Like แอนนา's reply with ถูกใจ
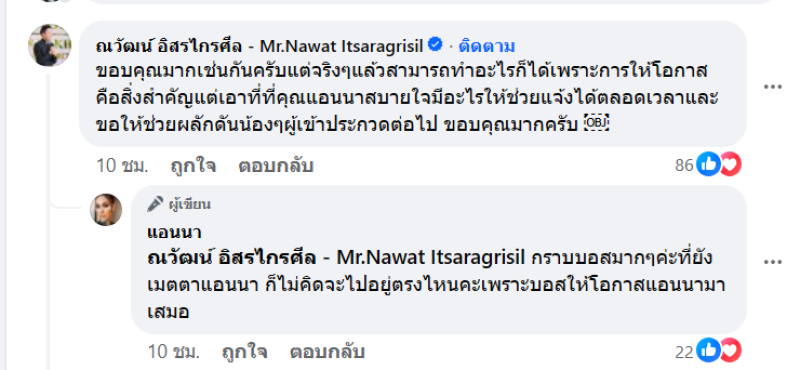The width and height of the screenshot is (800, 370). point(244,352)
